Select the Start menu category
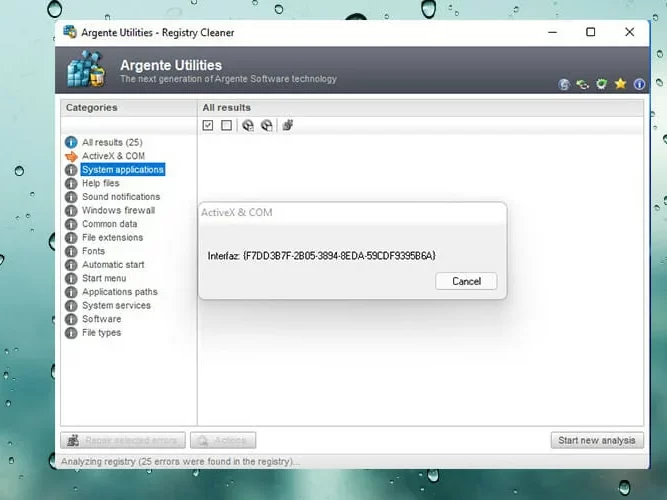 104,278
